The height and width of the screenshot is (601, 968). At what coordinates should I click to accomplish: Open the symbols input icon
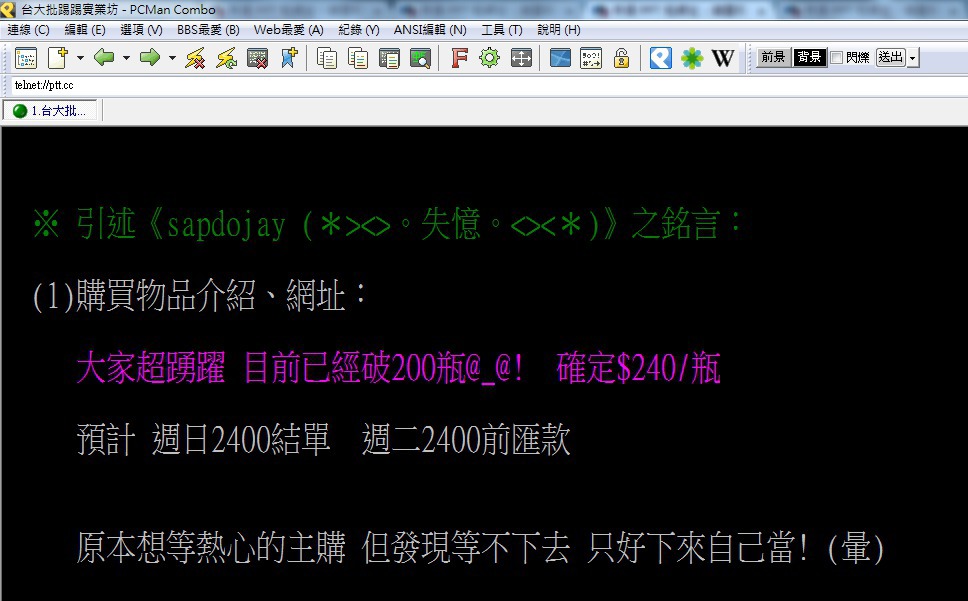pyautogui.click(x=591, y=58)
